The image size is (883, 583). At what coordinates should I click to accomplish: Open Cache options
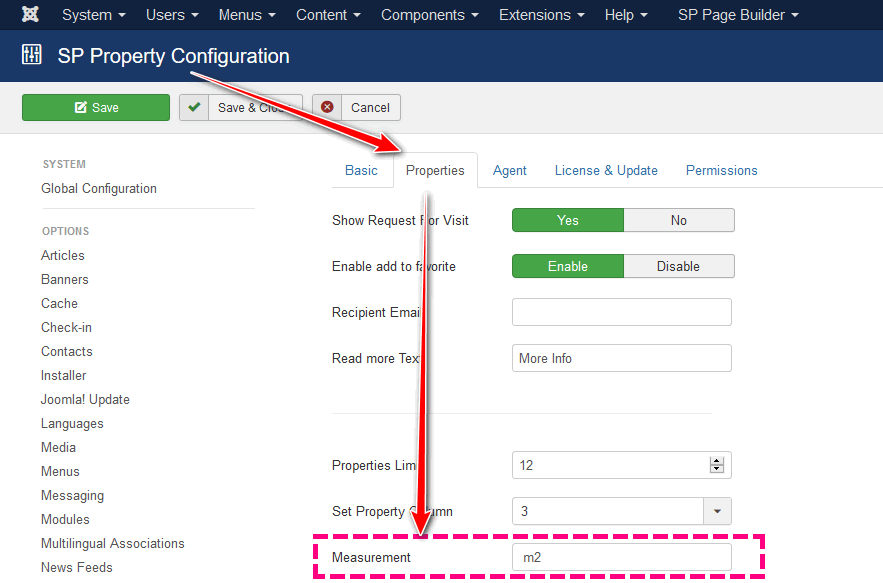pyautogui.click(x=59, y=303)
